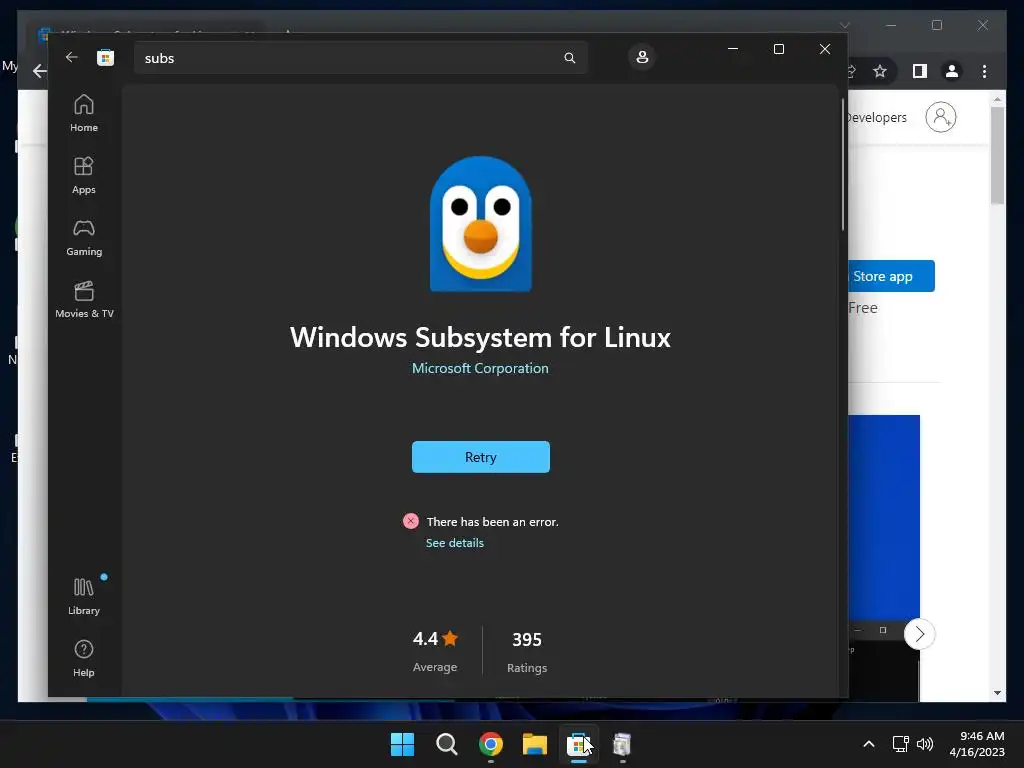Image resolution: width=1024 pixels, height=768 pixels.
Task: Open the See details error link
Action: pyautogui.click(x=455, y=543)
